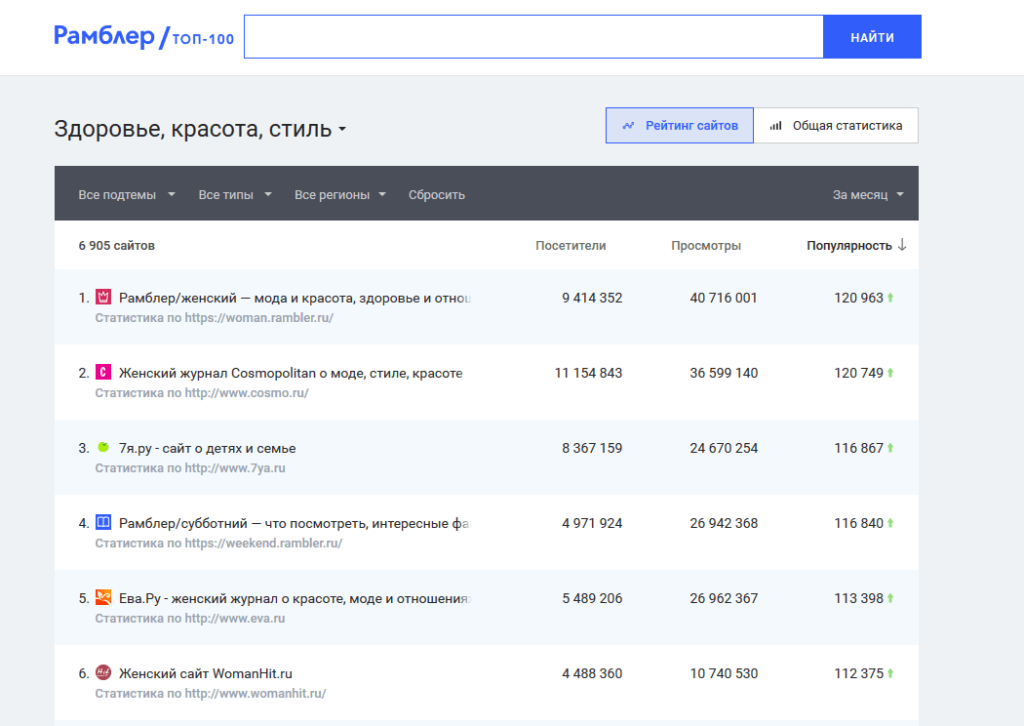Click Сбросить to reset filters
This screenshot has height=726, width=1024.
(x=436, y=195)
